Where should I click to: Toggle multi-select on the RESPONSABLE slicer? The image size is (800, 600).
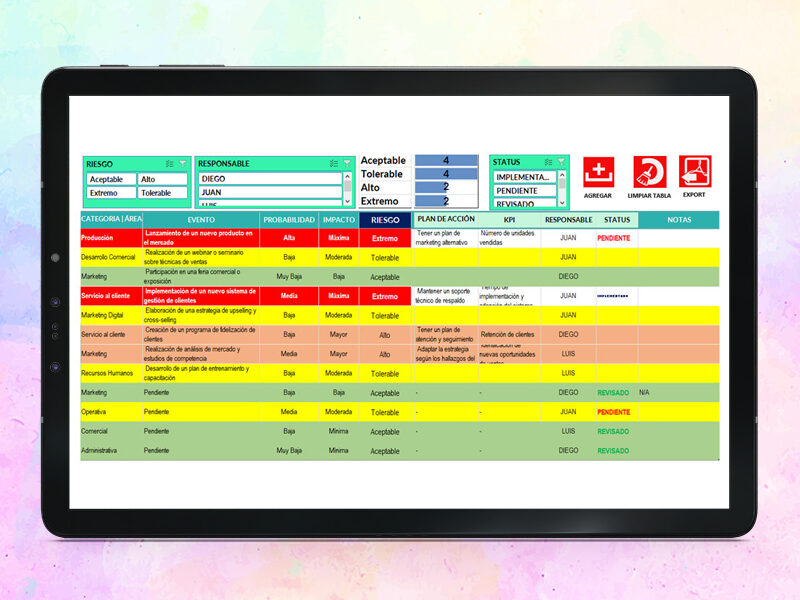click(x=334, y=163)
